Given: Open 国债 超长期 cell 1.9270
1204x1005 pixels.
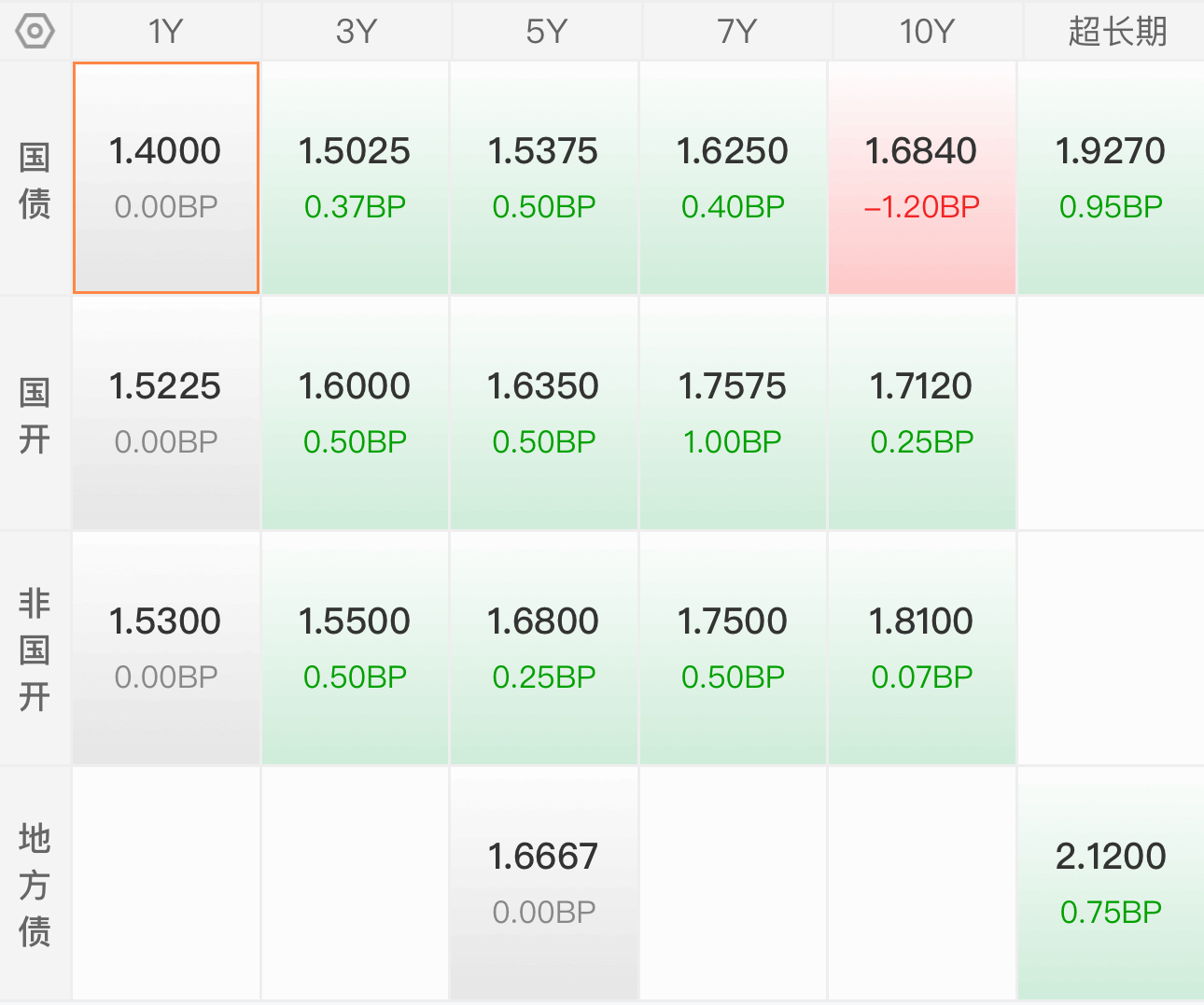Looking at the screenshot, I should [1111, 178].
